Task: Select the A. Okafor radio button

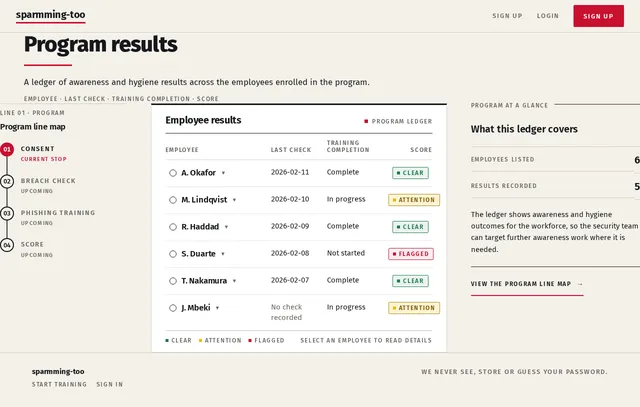Action: tap(173, 173)
